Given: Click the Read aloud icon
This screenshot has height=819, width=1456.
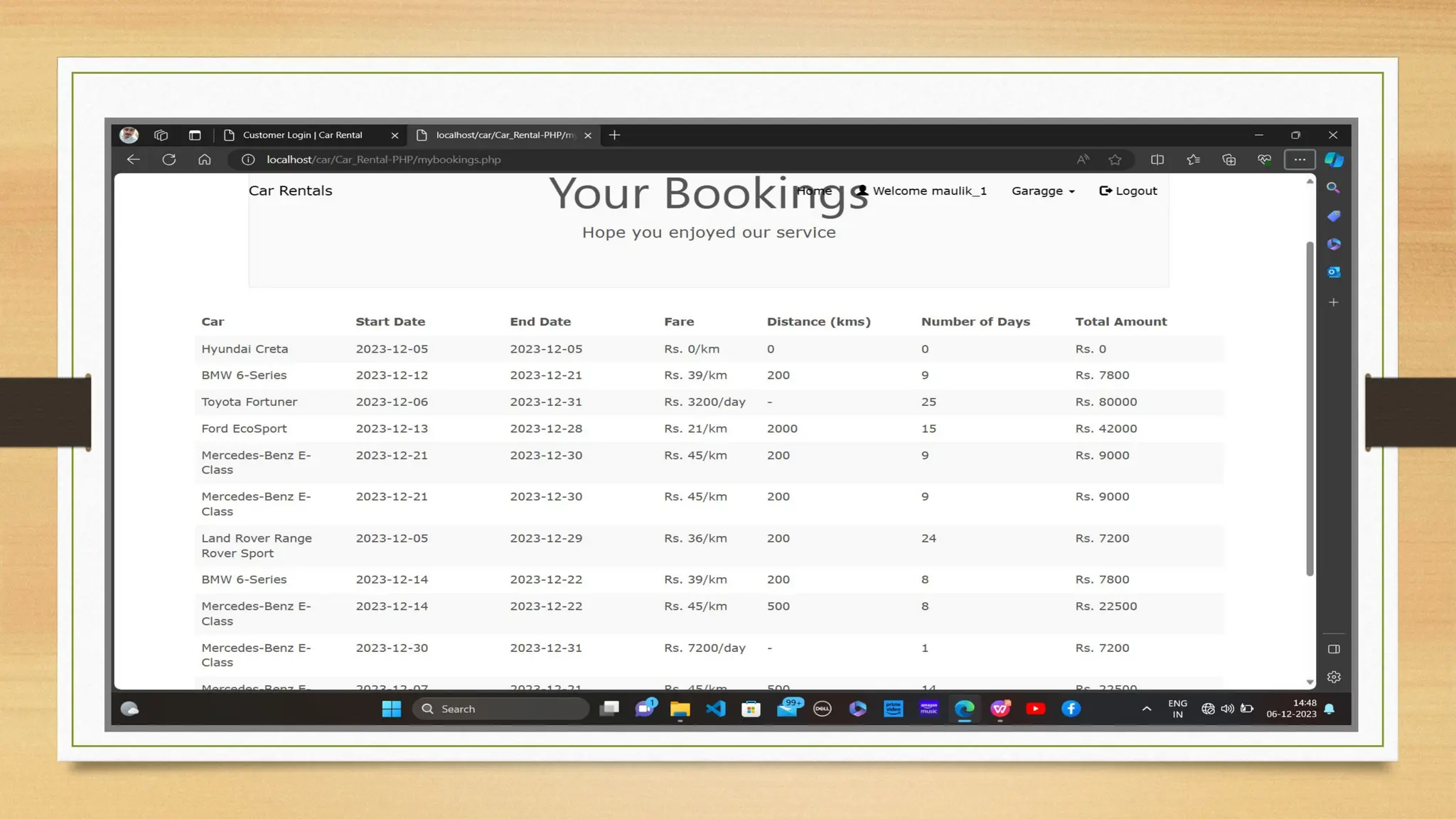Looking at the screenshot, I should point(1082,159).
